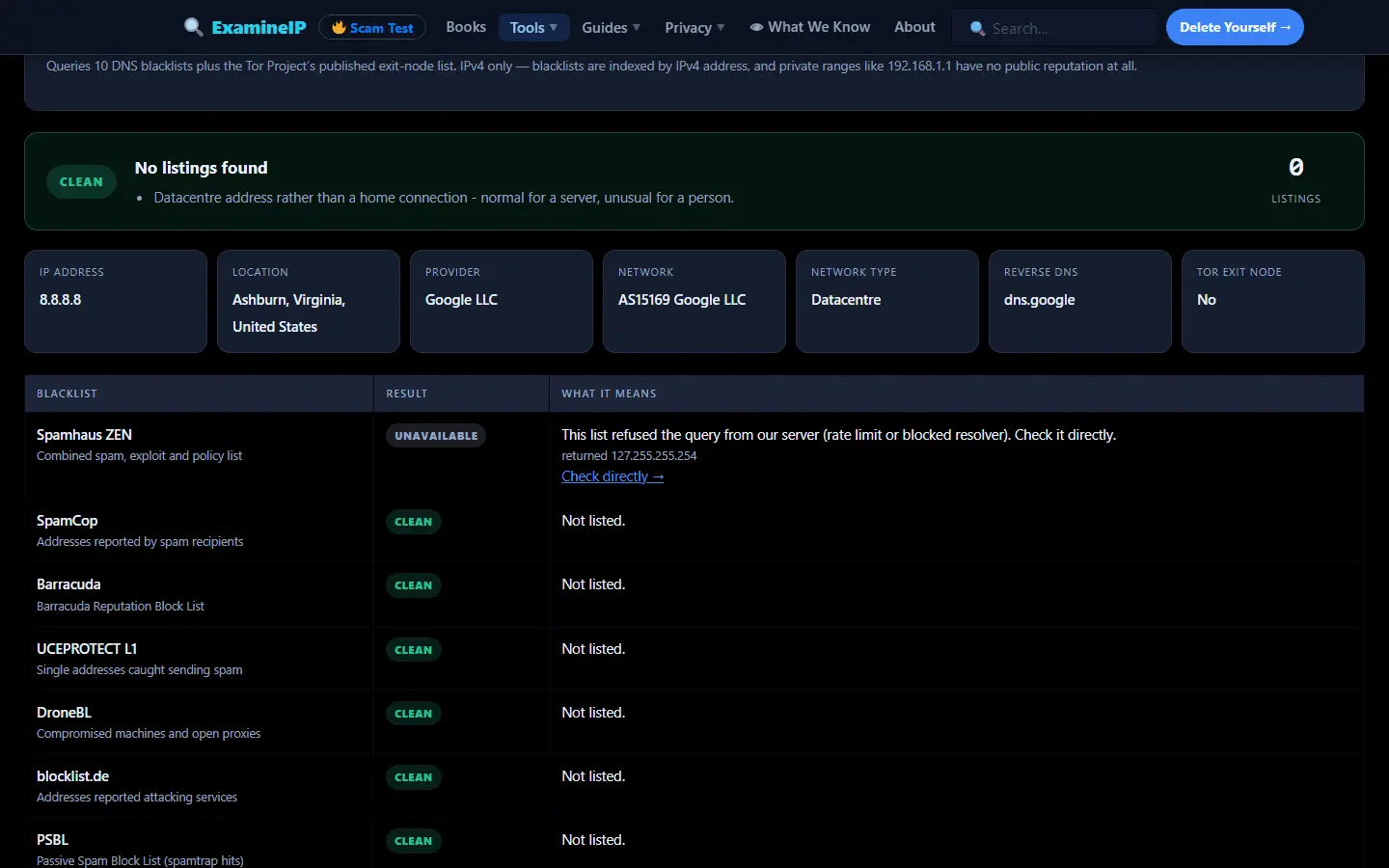This screenshot has width=1389, height=868.
Task: Open the ExamineIP home link
Action: (x=245, y=27)
